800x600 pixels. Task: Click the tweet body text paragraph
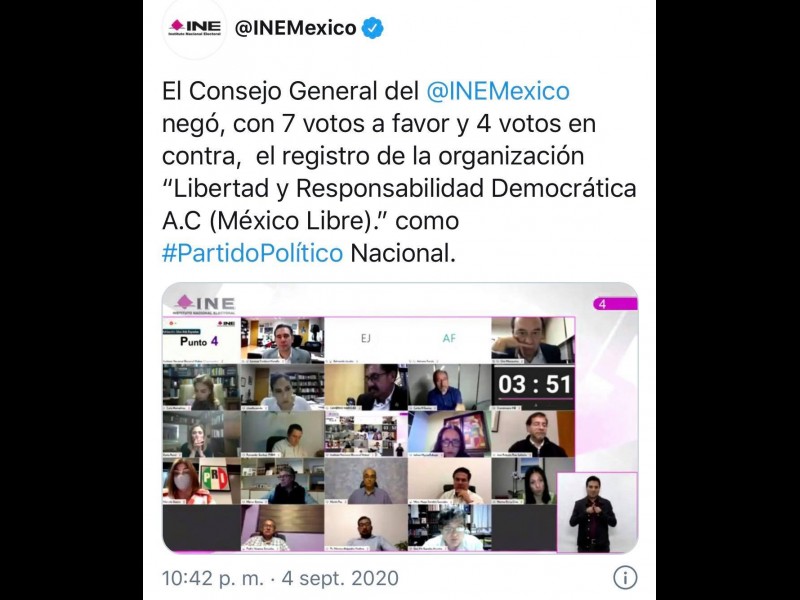pos(399,172)
